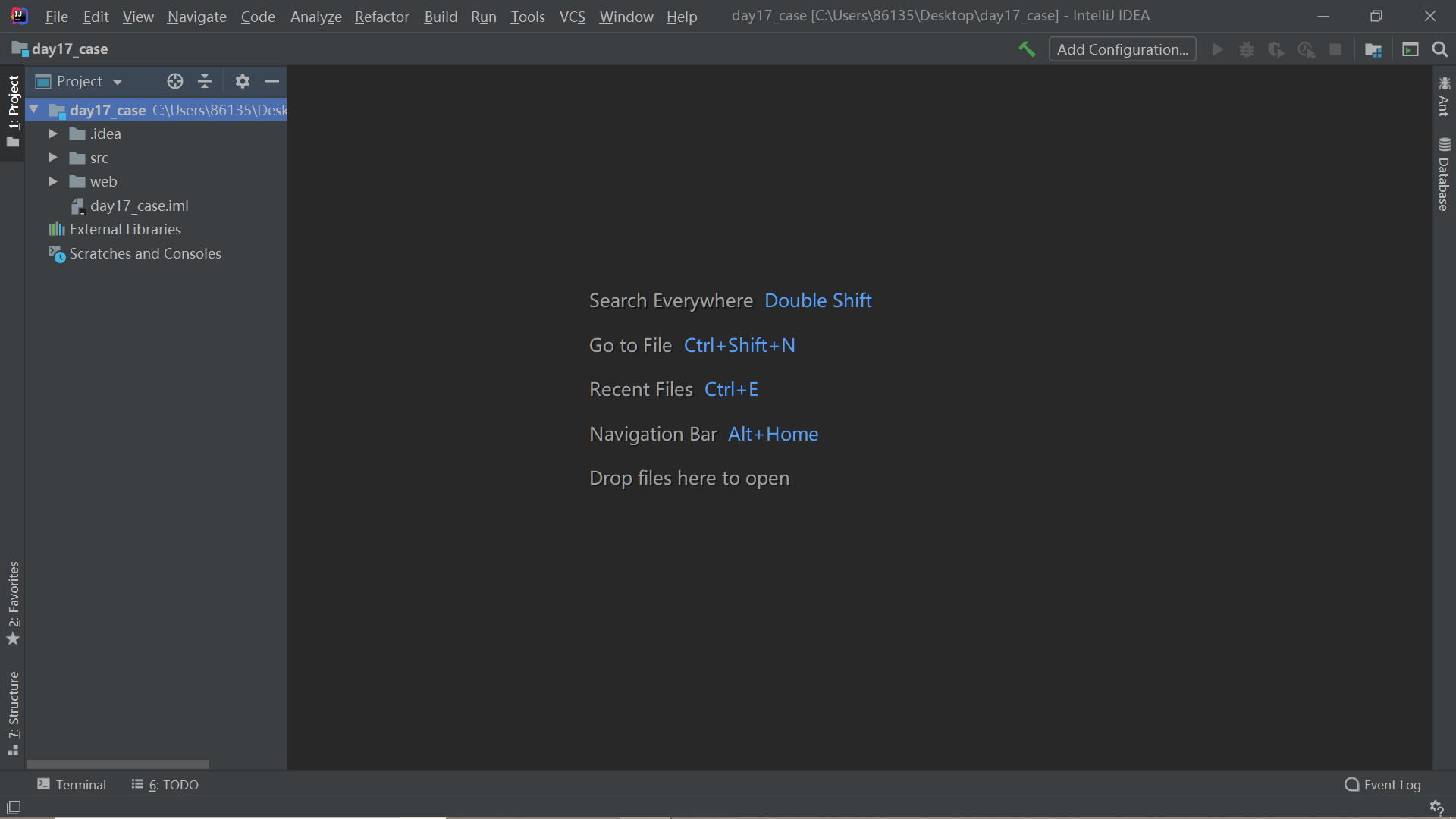Click the Add Configuration button
This screenshot has width=1456, height=819.
click(x=1122, y=49)
